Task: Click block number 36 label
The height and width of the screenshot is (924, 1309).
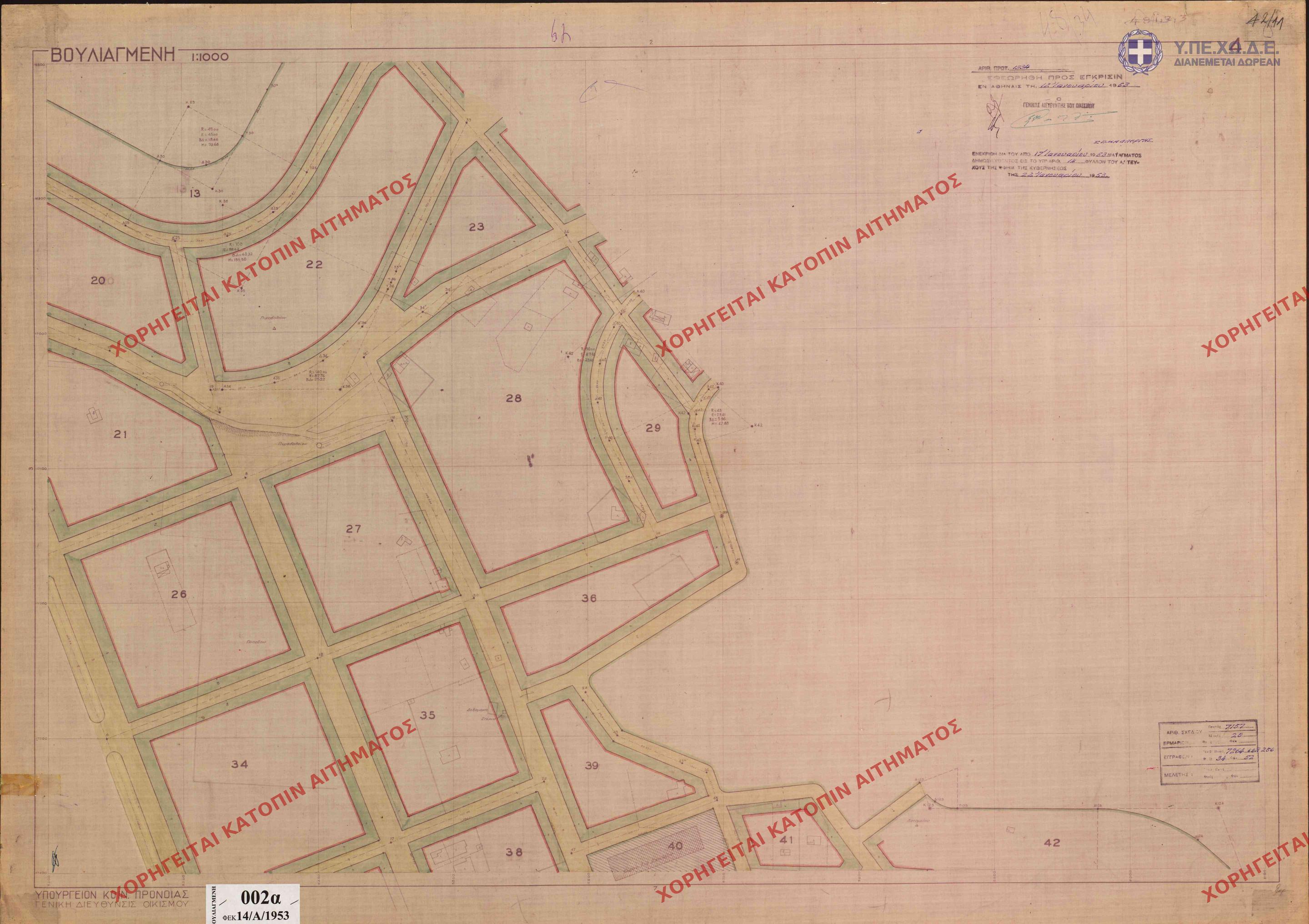Action: [589, 598]
